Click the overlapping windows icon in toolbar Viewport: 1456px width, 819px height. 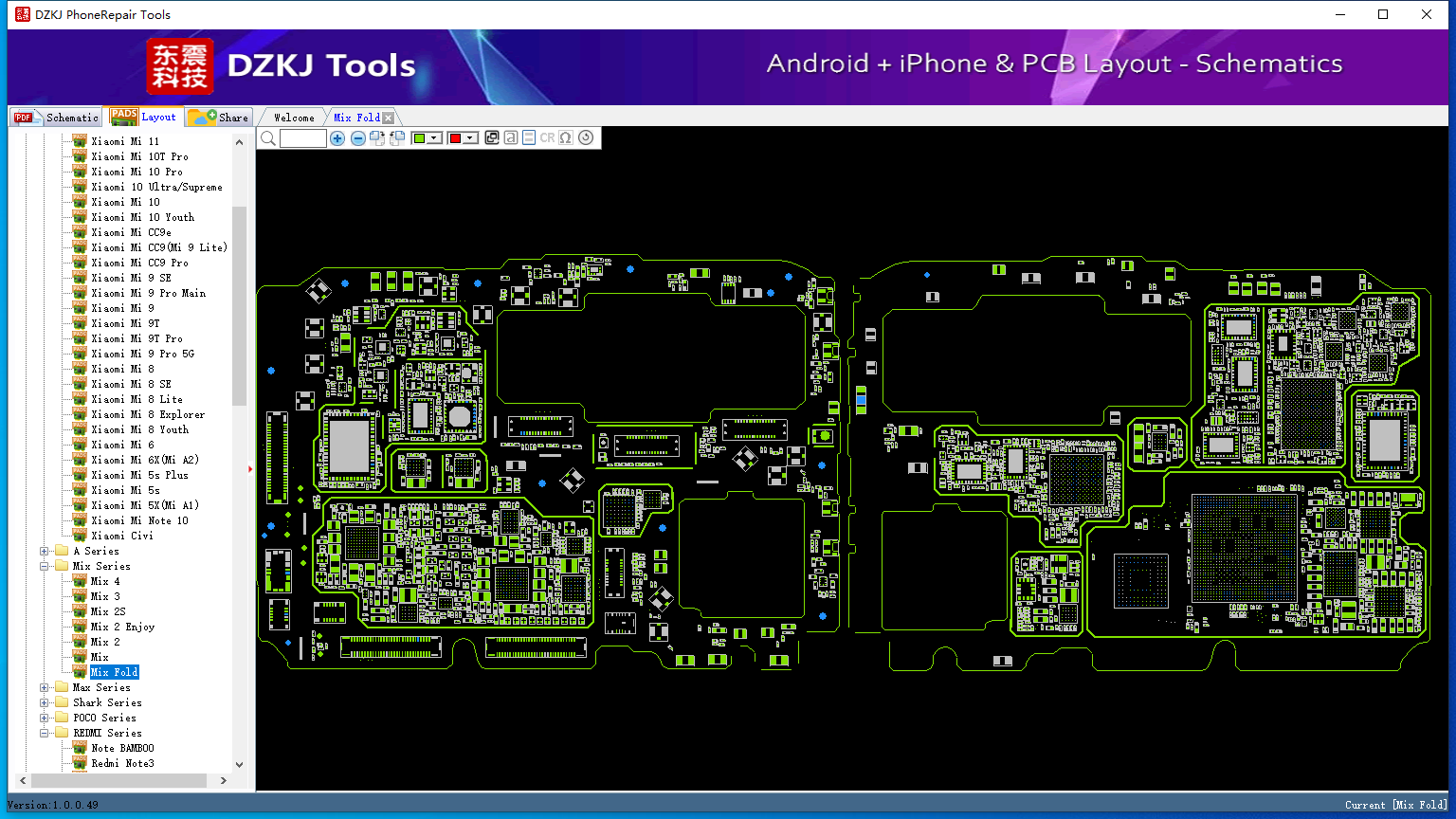point(492,138)
